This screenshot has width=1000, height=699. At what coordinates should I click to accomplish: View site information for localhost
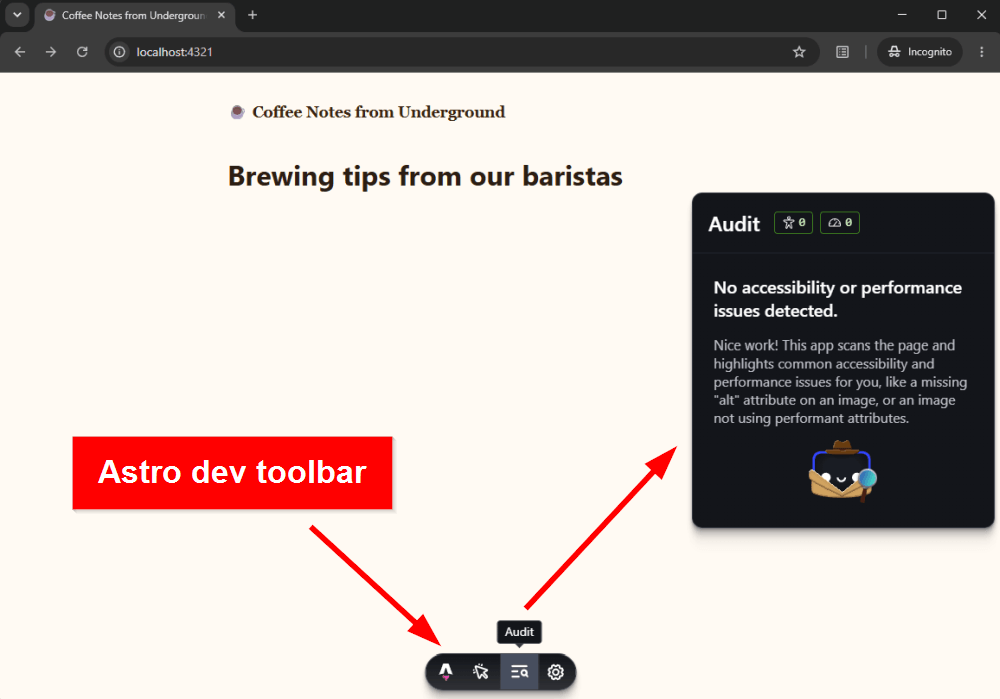tap(120, 52)
